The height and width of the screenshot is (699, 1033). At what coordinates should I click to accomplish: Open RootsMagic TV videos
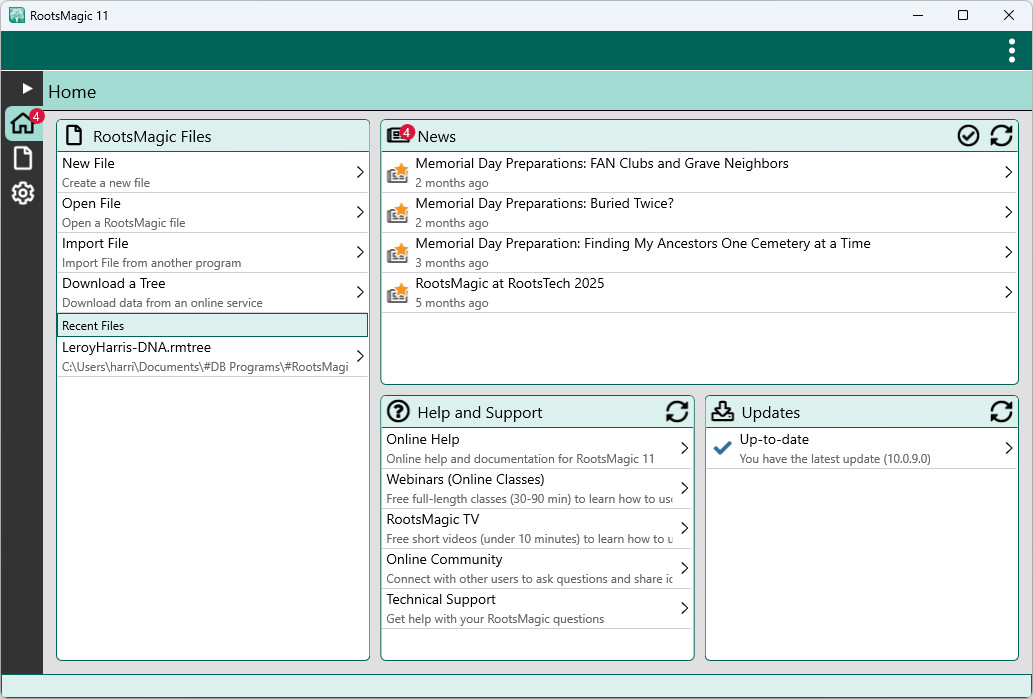[x=537, y=528]
